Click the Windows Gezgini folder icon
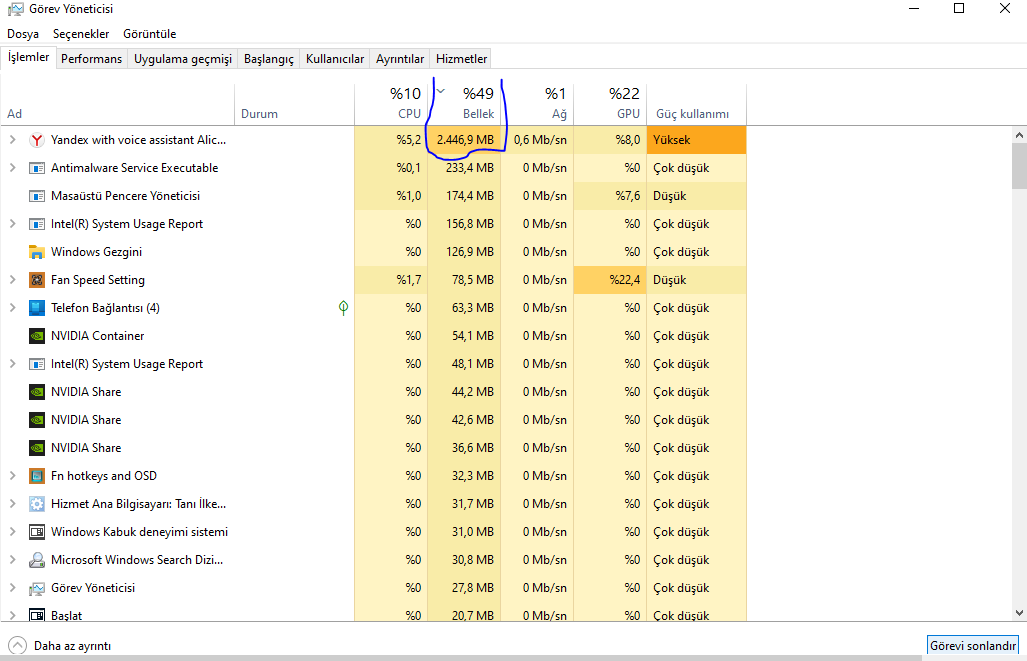 tap(37, 252)
